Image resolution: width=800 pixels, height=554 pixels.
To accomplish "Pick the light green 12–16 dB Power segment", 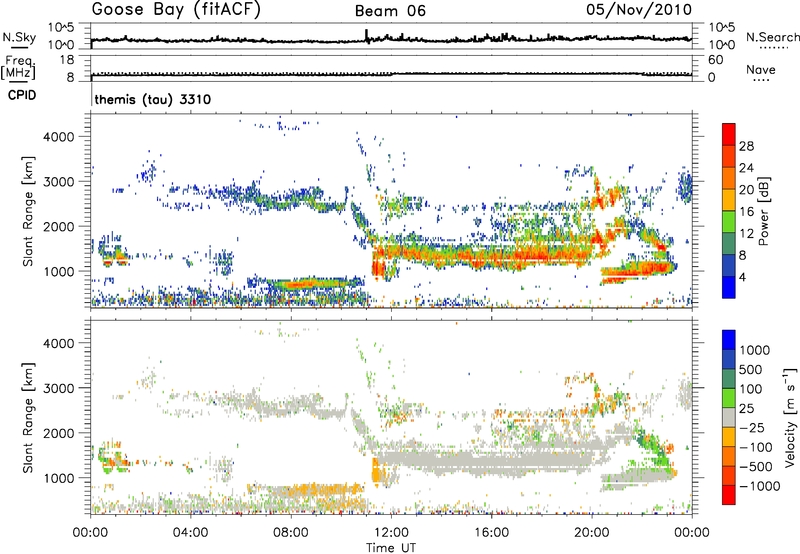I will pyautogui.click(x=729, y=222).
